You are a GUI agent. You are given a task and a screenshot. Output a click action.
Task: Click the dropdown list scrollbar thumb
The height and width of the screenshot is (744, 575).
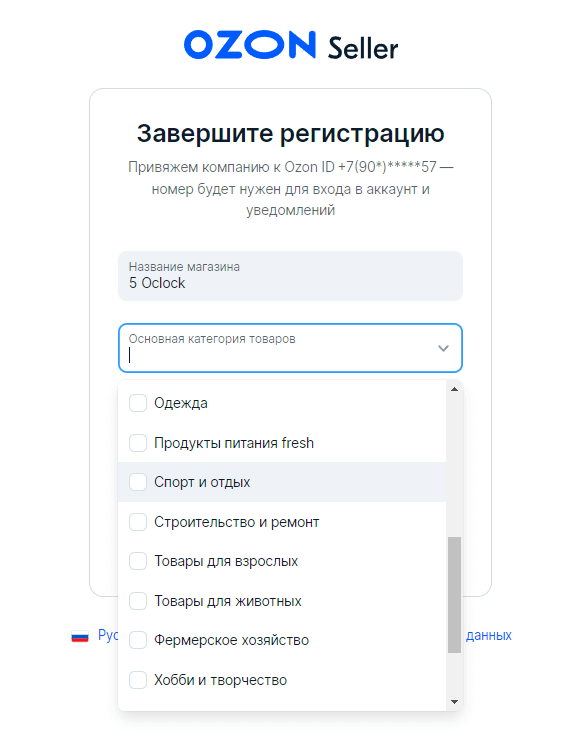[454, 595]
